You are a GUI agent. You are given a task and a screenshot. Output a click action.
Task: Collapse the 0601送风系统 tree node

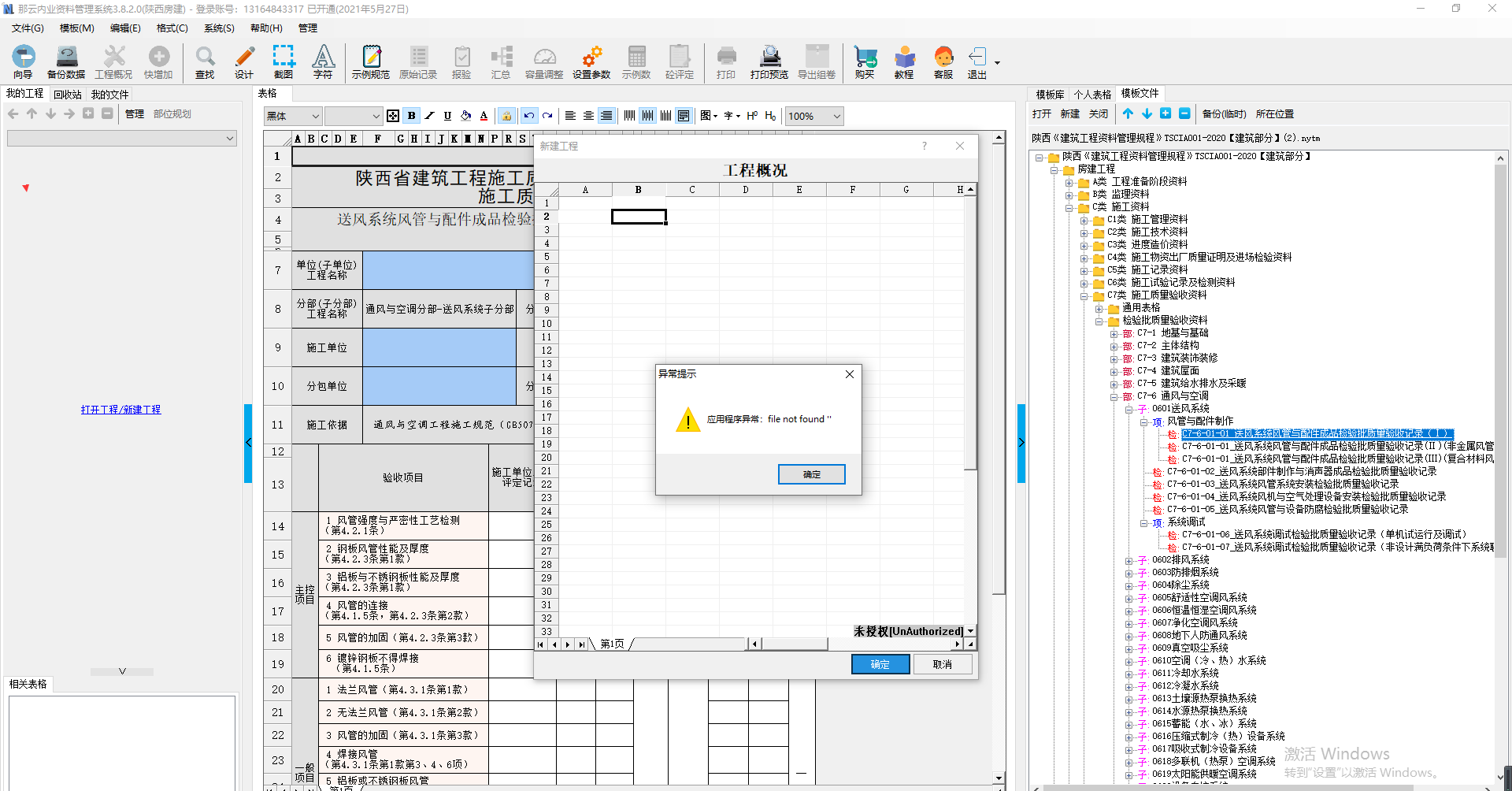click(1128, 409)
